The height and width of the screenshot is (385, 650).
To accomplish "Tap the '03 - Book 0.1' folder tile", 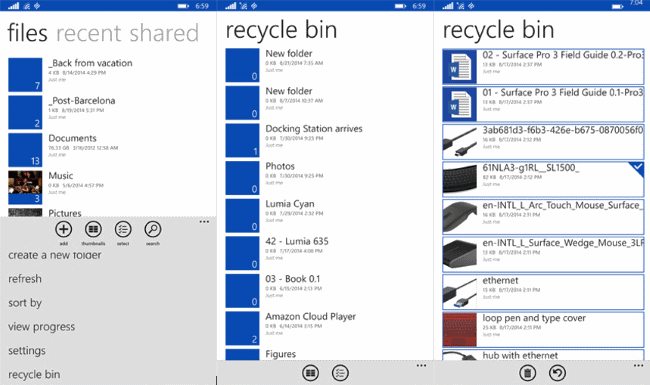I will [243, 291].
